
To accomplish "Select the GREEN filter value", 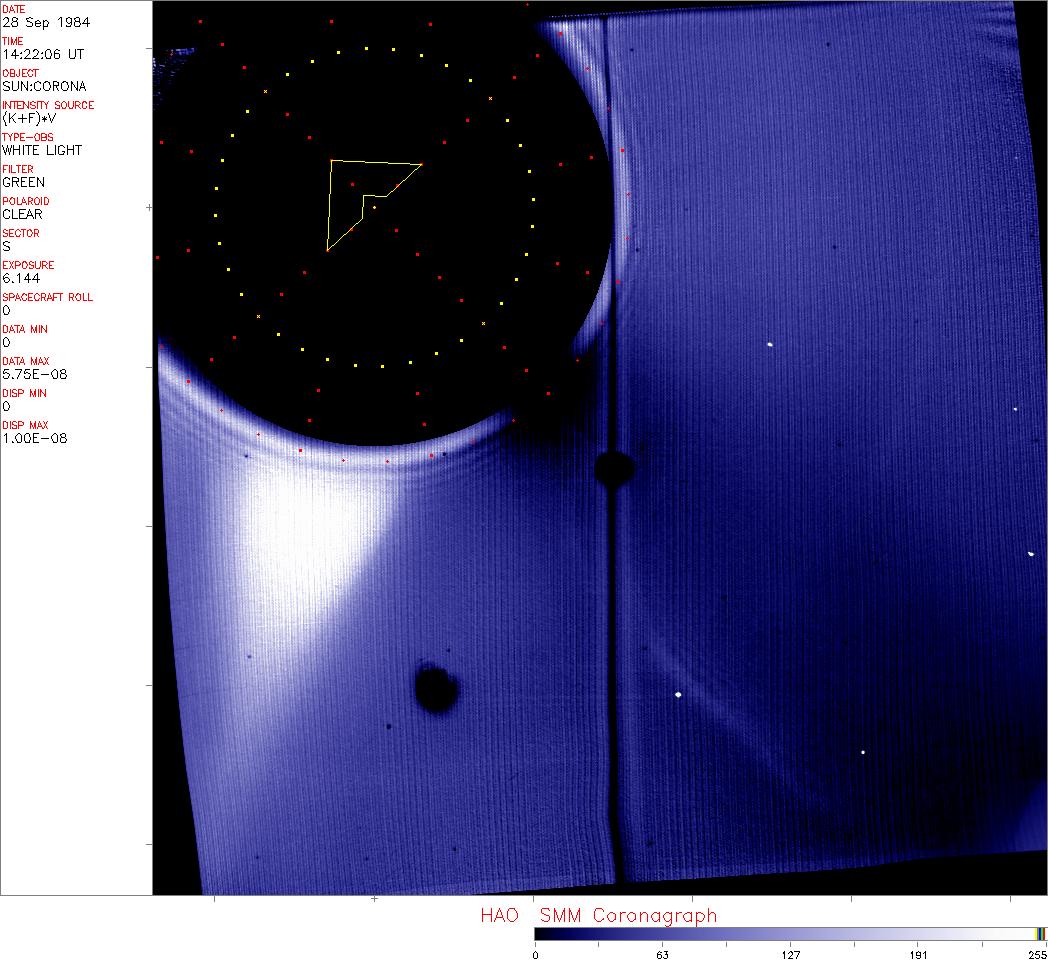I will pos(23,182).
